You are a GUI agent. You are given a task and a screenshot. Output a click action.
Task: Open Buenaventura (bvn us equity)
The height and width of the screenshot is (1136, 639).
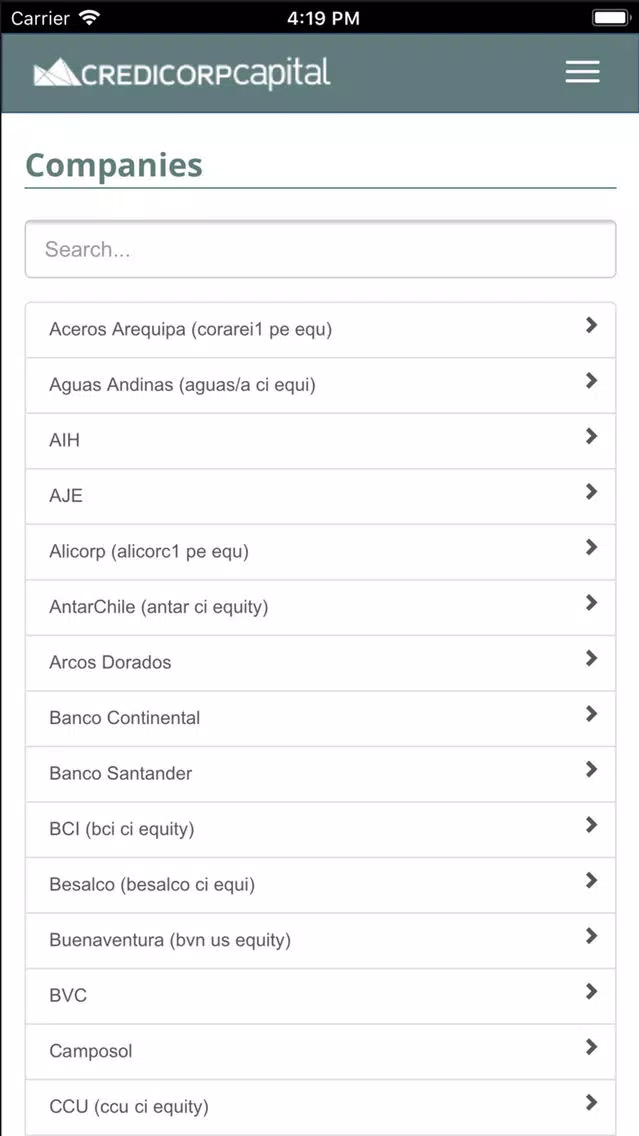[320, 940]
